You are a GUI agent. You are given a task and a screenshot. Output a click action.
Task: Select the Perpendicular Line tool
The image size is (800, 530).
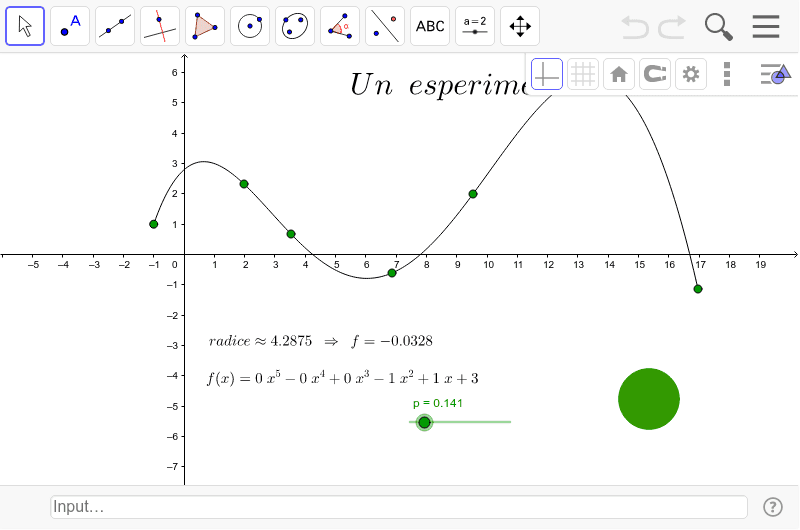(160, 26)
